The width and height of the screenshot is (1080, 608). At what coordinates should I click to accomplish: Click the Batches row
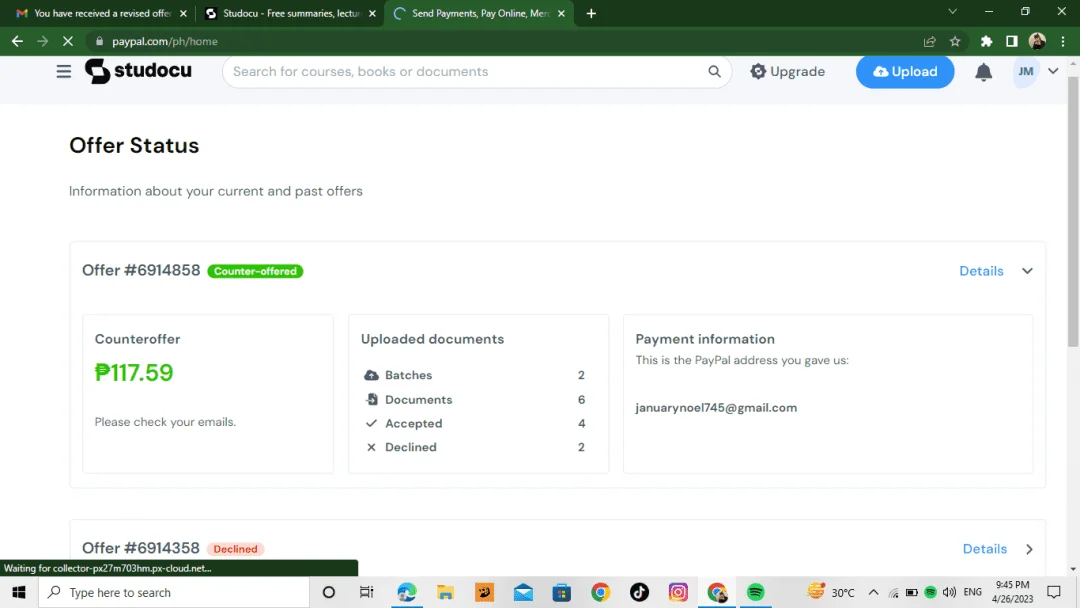(475, 375)
